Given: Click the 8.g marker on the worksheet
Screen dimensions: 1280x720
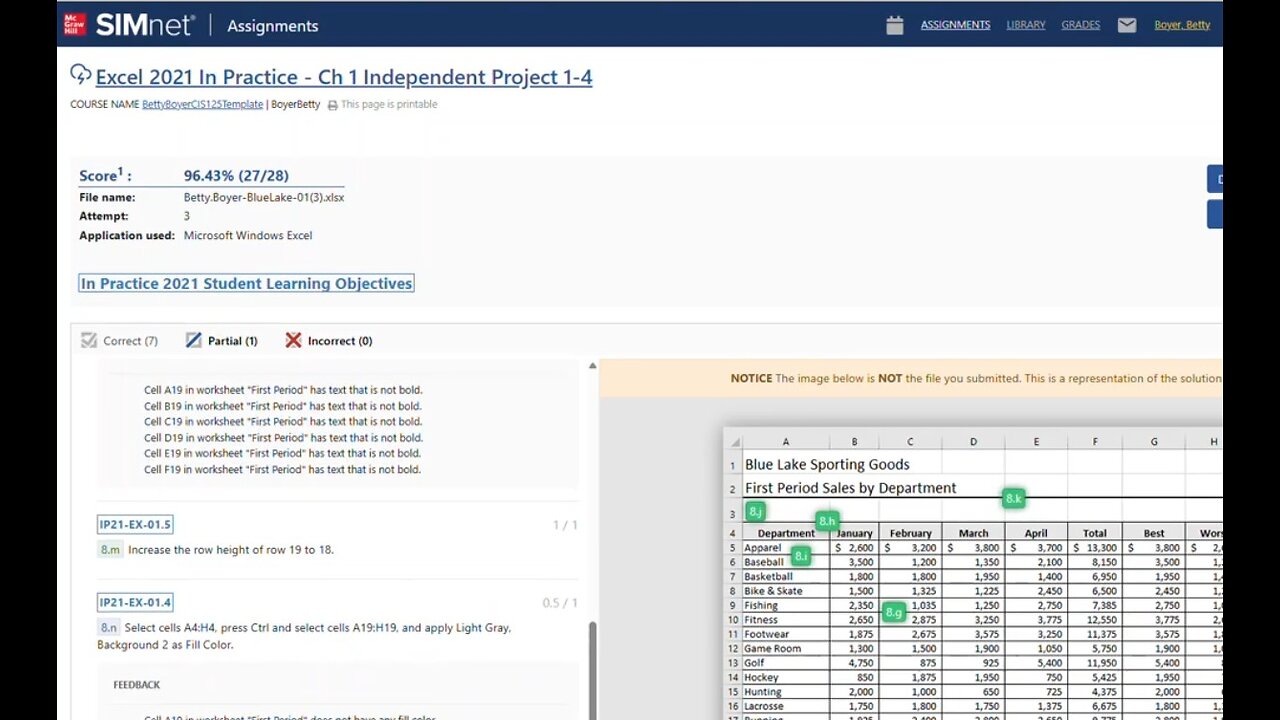Looking at the screenshot, I should 893,612.
